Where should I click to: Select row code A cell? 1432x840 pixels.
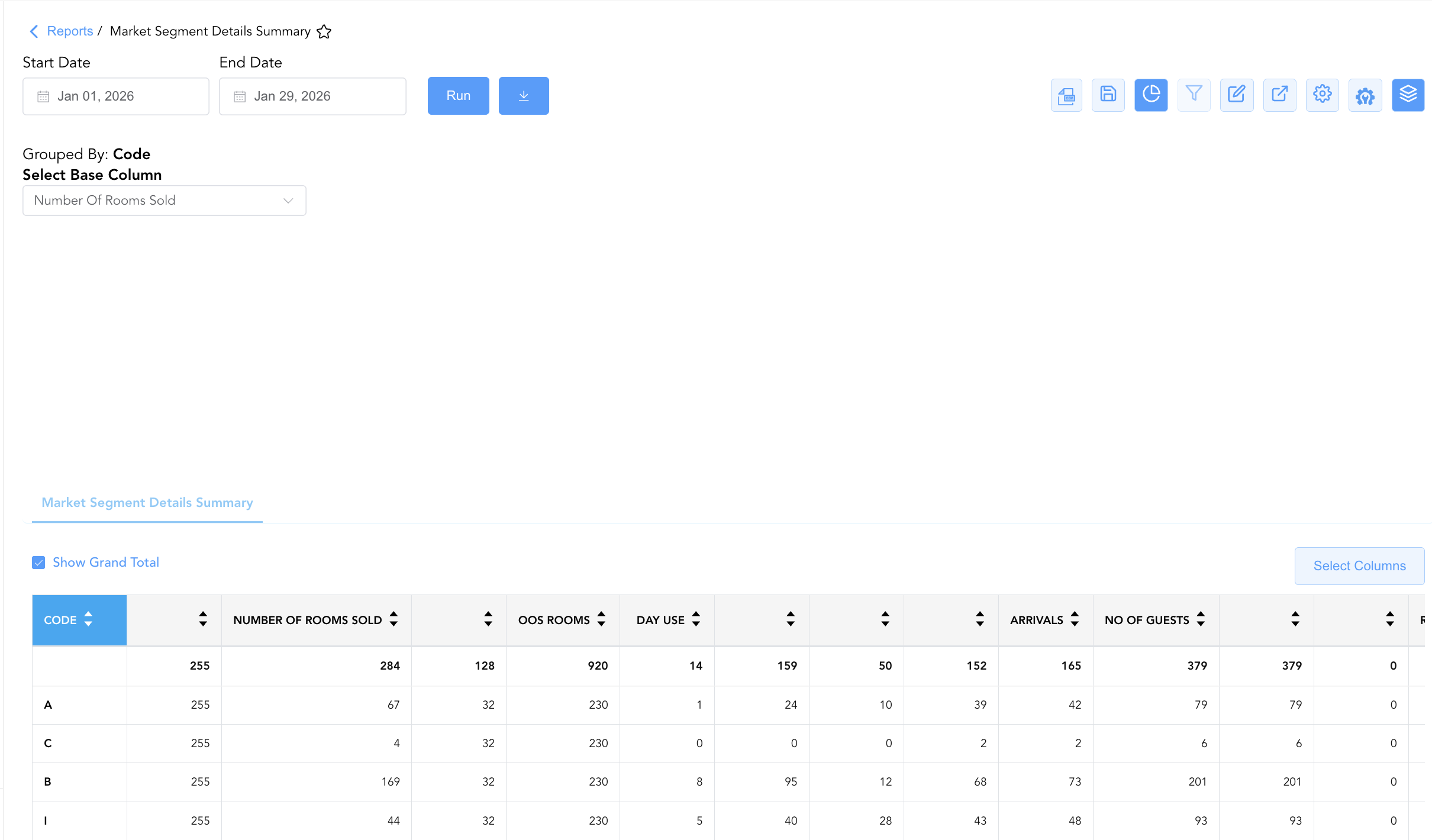point(79,705)
